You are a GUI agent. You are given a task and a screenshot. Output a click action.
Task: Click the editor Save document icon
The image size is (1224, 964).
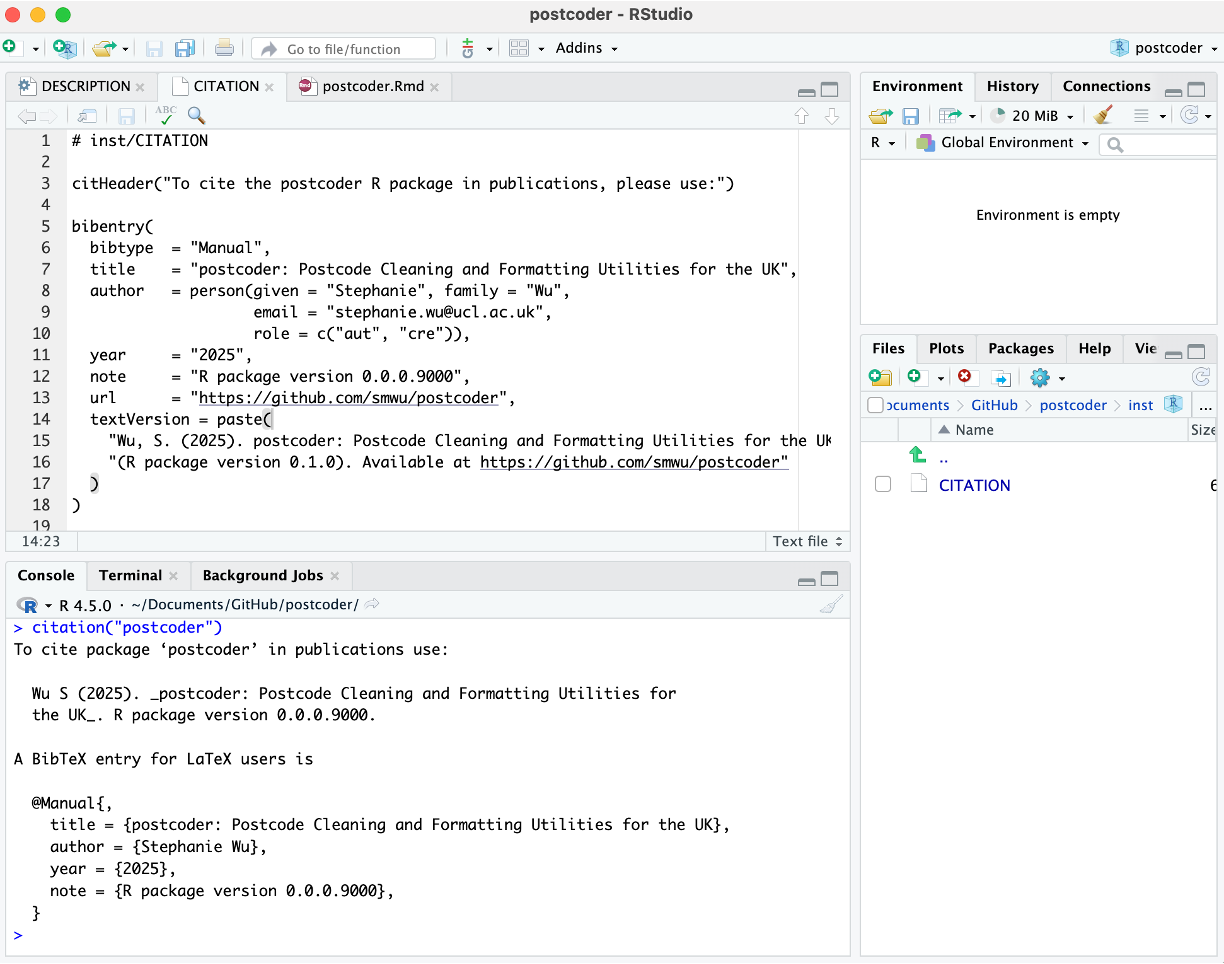tap(126, 116)
